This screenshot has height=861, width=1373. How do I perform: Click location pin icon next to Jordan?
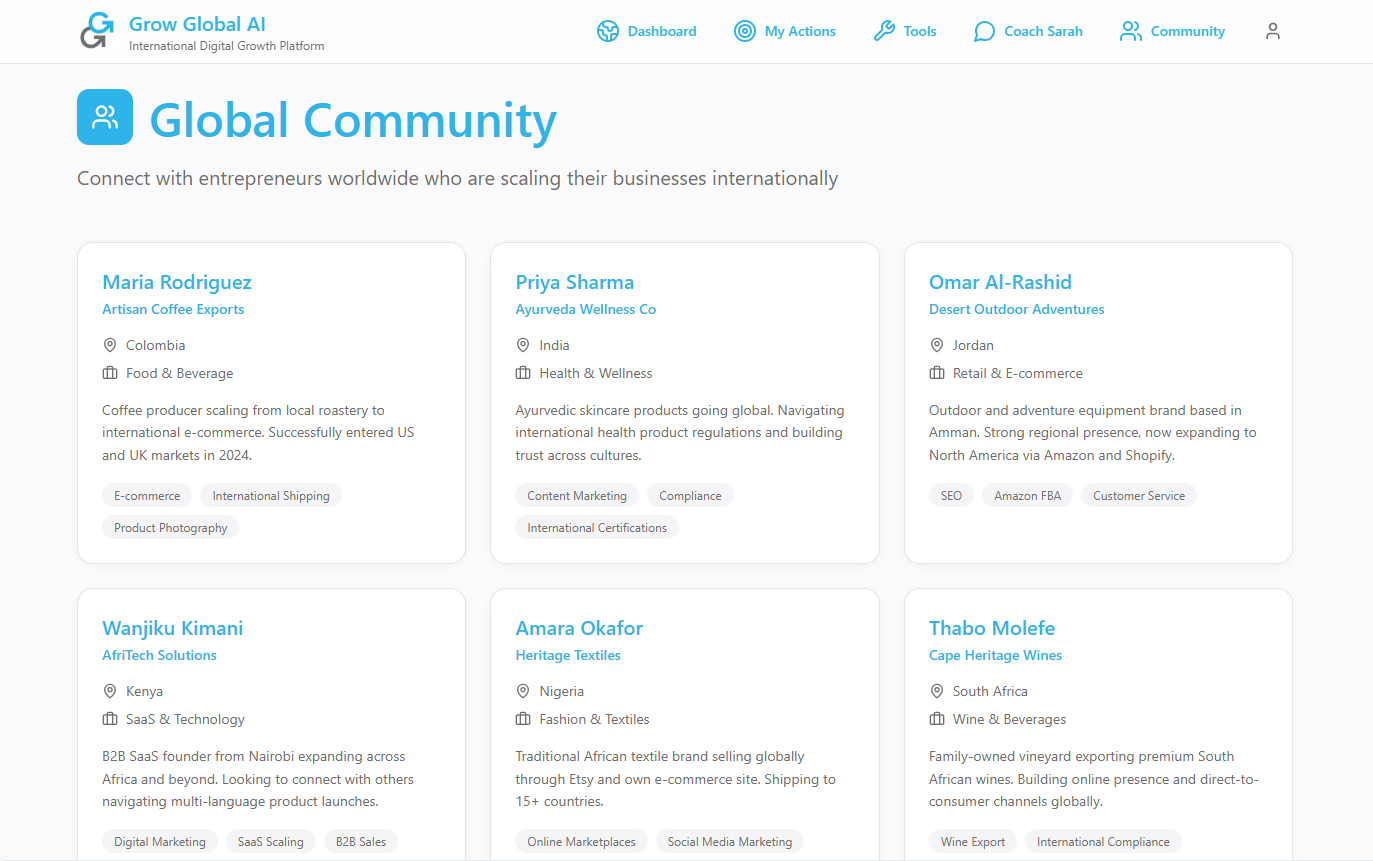point(937,345)
